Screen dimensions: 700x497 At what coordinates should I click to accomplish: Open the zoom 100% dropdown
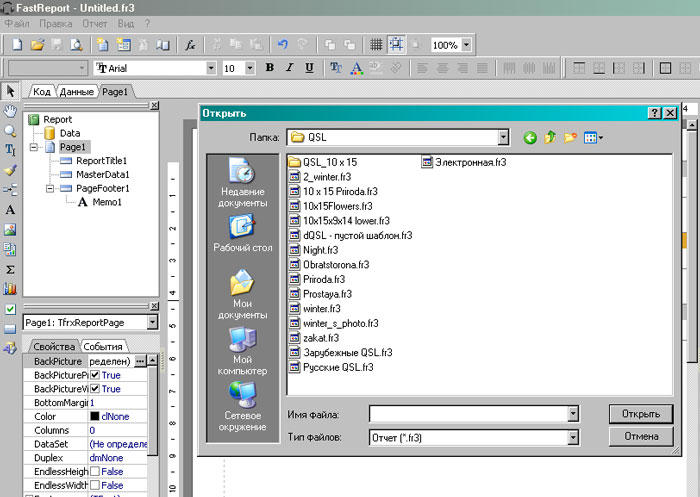tap(467, 45)
